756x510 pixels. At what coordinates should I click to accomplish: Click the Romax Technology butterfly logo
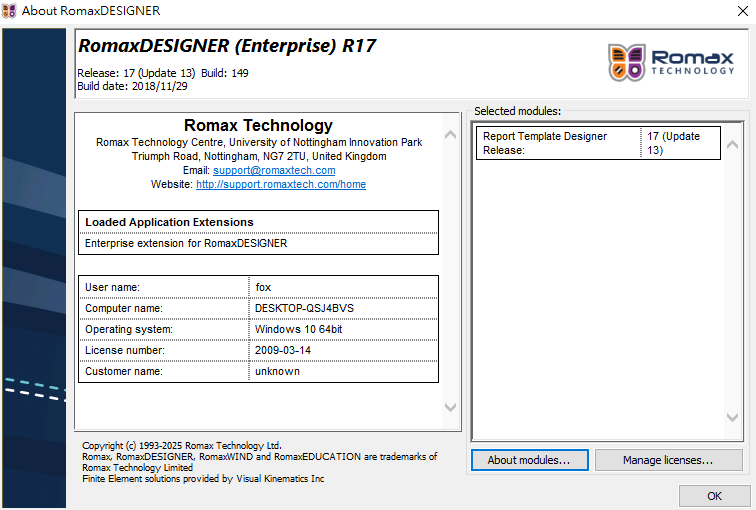coord(627,62)
